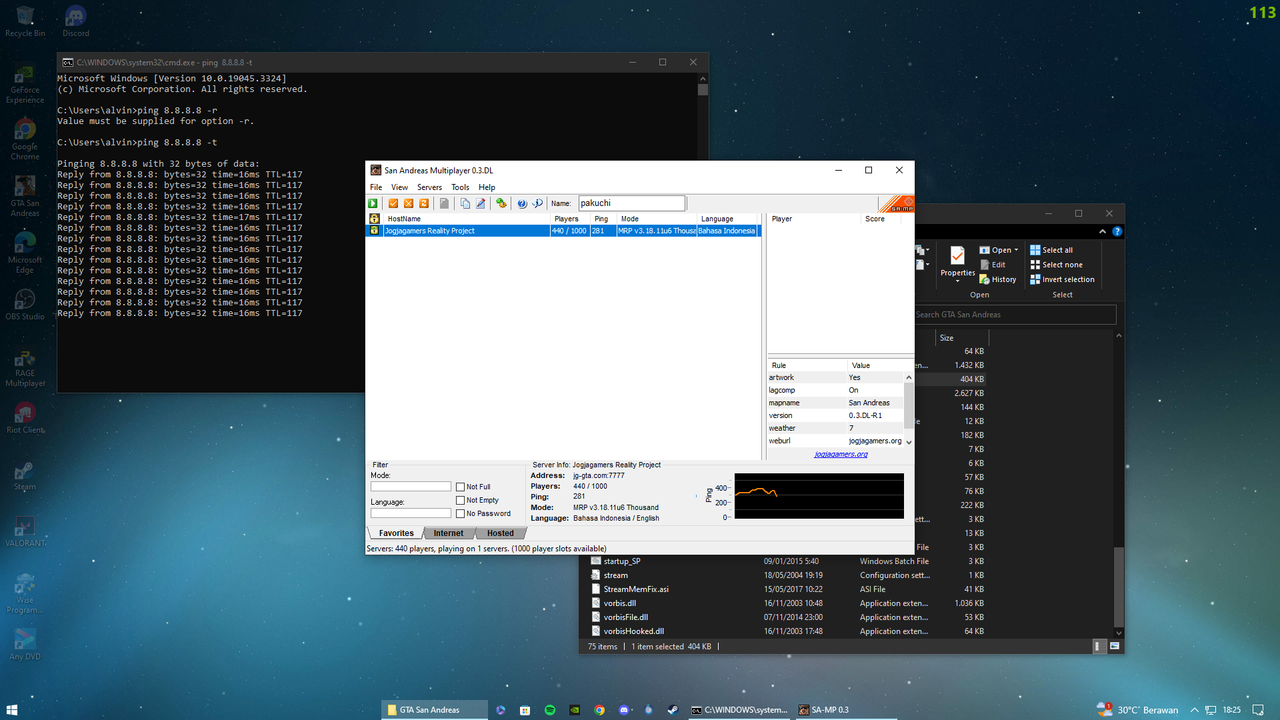Enable the No Password filter checkbox

[460, 513]
